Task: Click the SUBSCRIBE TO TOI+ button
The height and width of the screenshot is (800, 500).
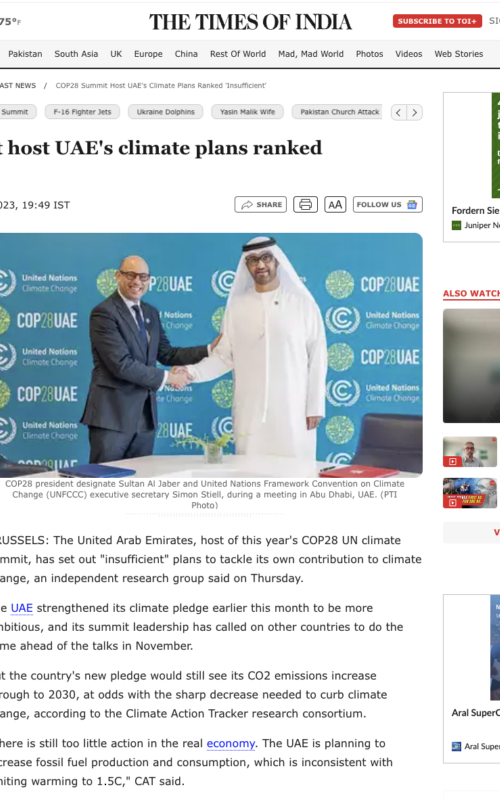Action: [437, 21]
